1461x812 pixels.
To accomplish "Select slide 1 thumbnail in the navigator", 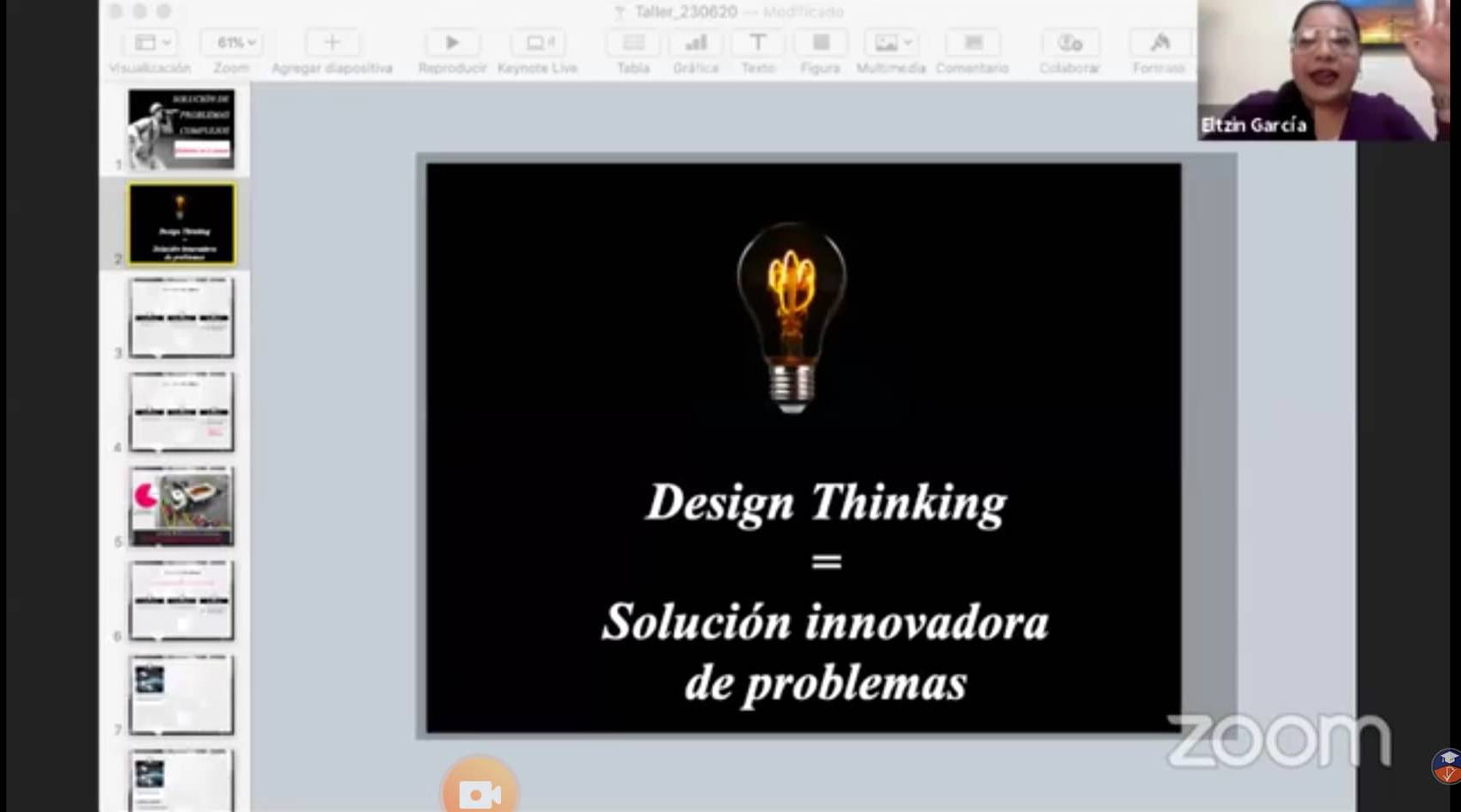I will coord(180,129).
